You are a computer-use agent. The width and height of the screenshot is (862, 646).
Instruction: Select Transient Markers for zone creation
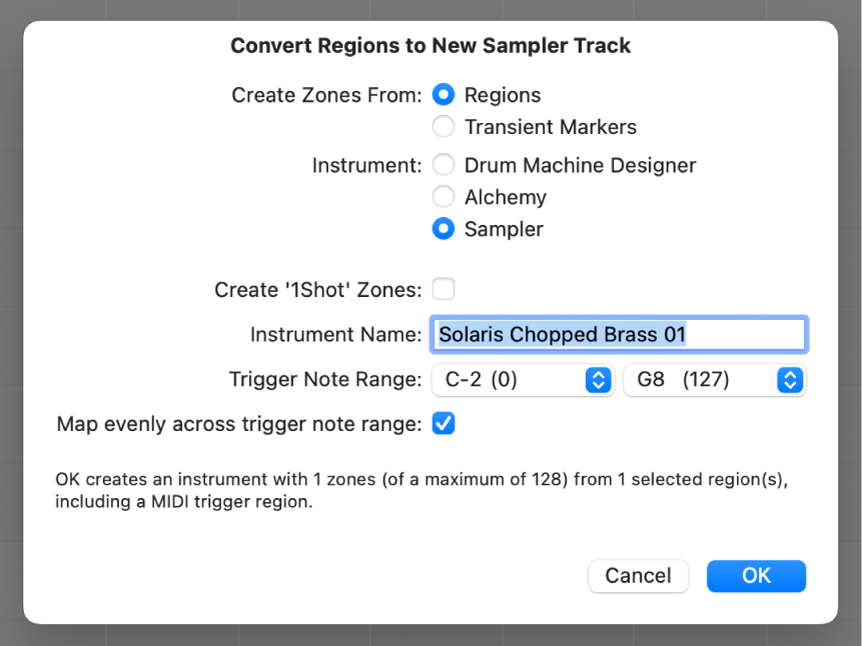click(443, 127)
